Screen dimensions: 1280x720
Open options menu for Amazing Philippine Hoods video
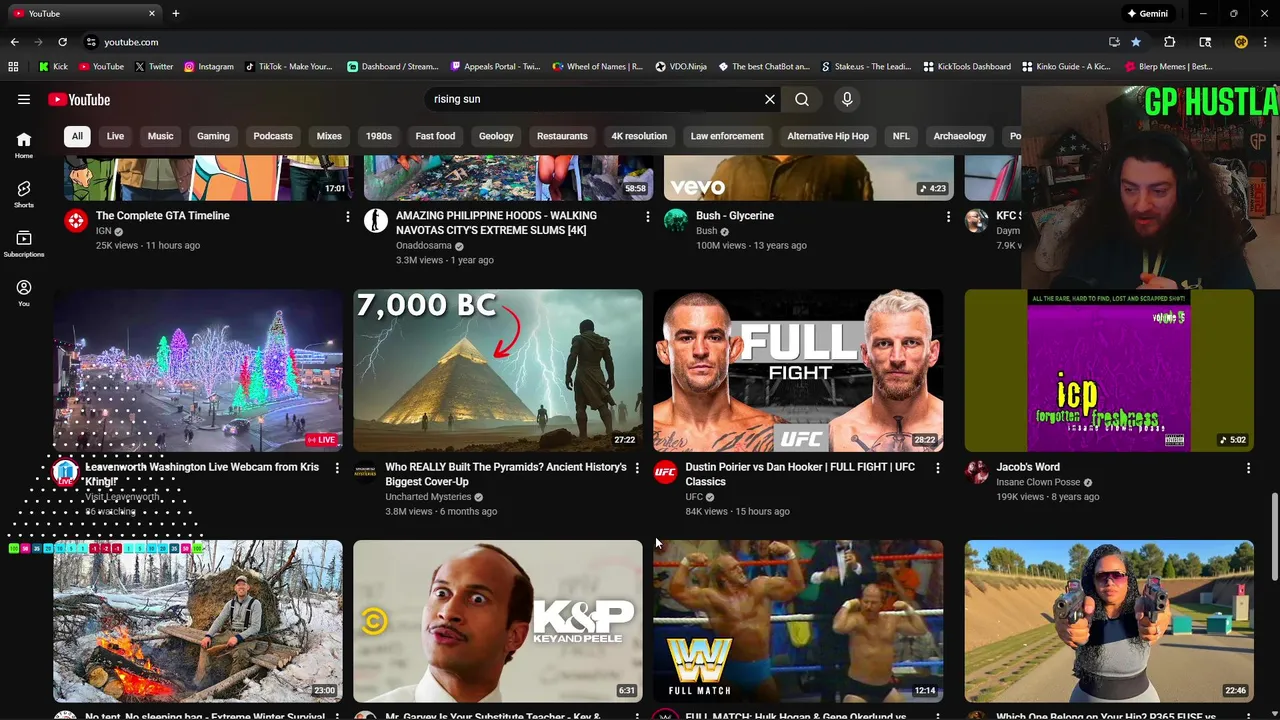[x=648, y=216]
